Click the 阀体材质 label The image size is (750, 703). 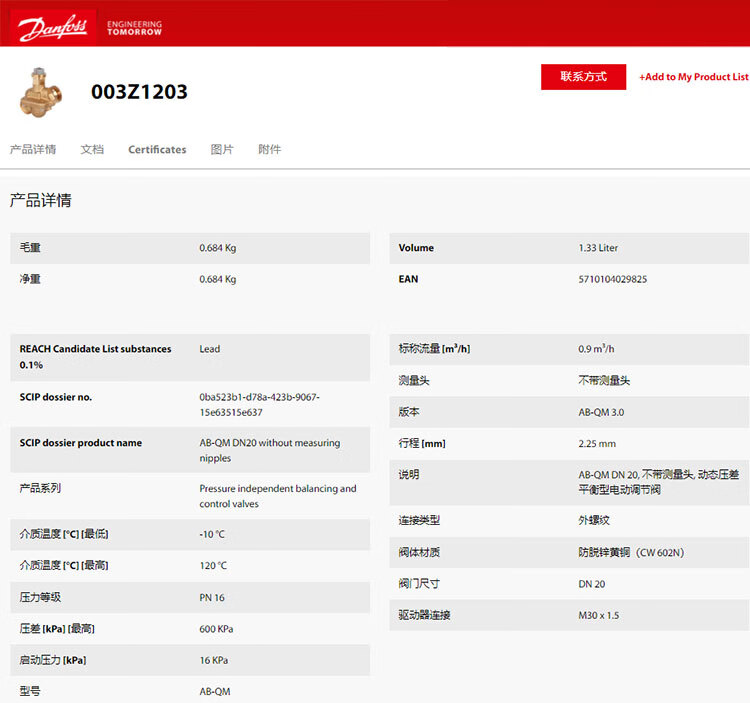pyautogui.click(x=419, y=552)
